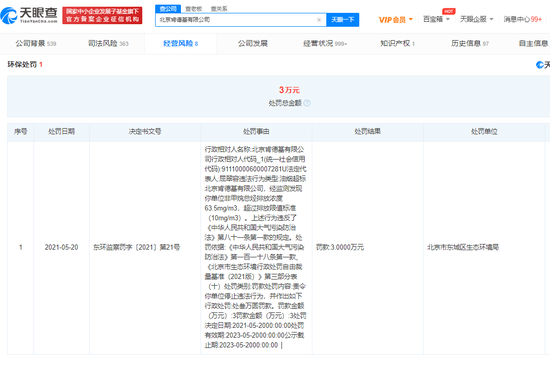550x367 pixels.
Task: Click the penalty reason description text
Action: point(256,247)
